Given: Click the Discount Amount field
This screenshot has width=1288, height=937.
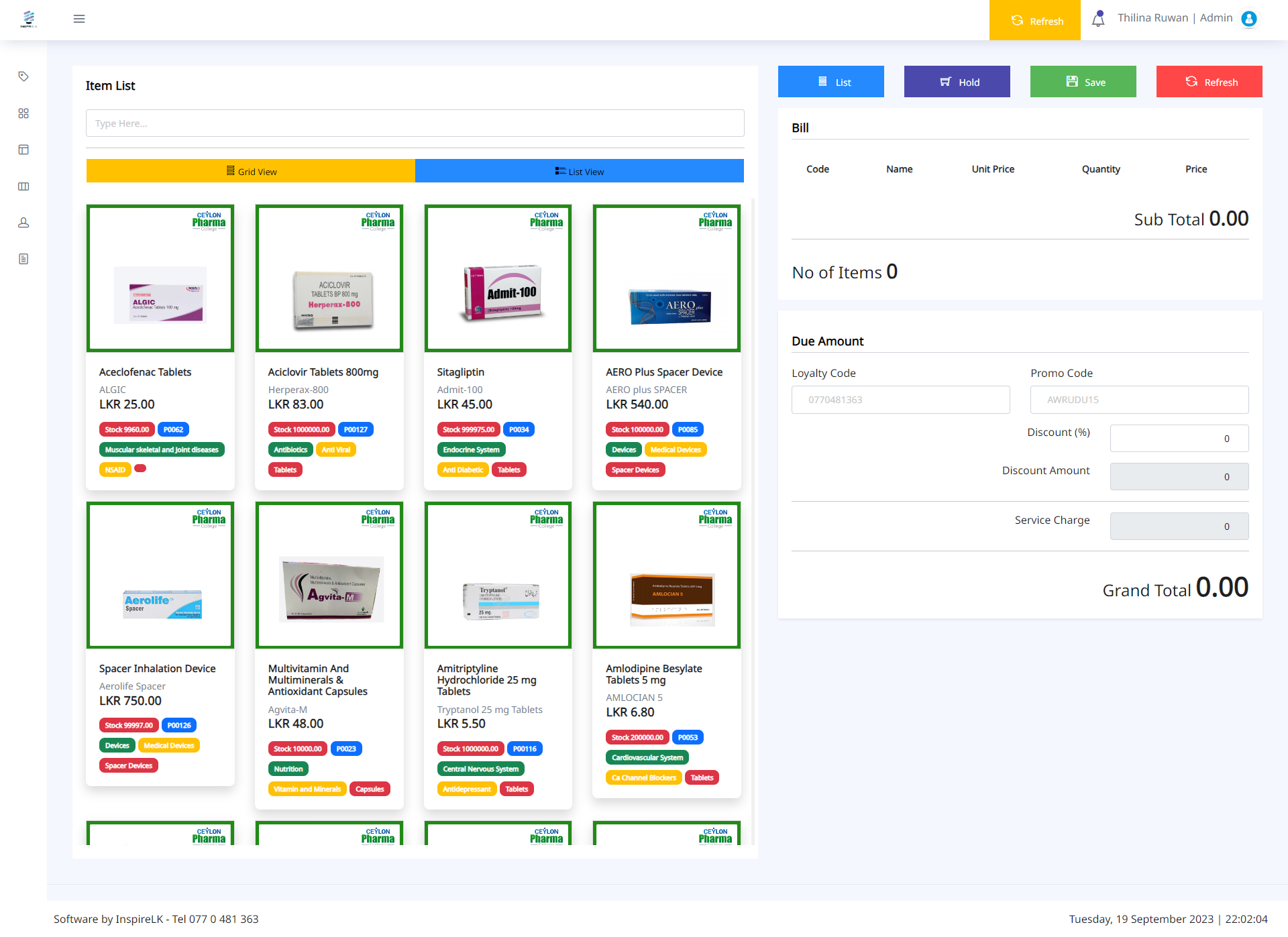Looking at the screenshot, I should [1179, 477].
